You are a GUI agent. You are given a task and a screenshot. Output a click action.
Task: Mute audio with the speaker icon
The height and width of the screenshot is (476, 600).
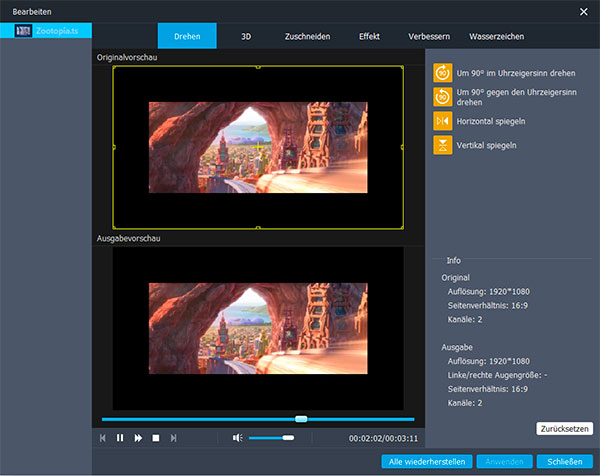[238, 437]
